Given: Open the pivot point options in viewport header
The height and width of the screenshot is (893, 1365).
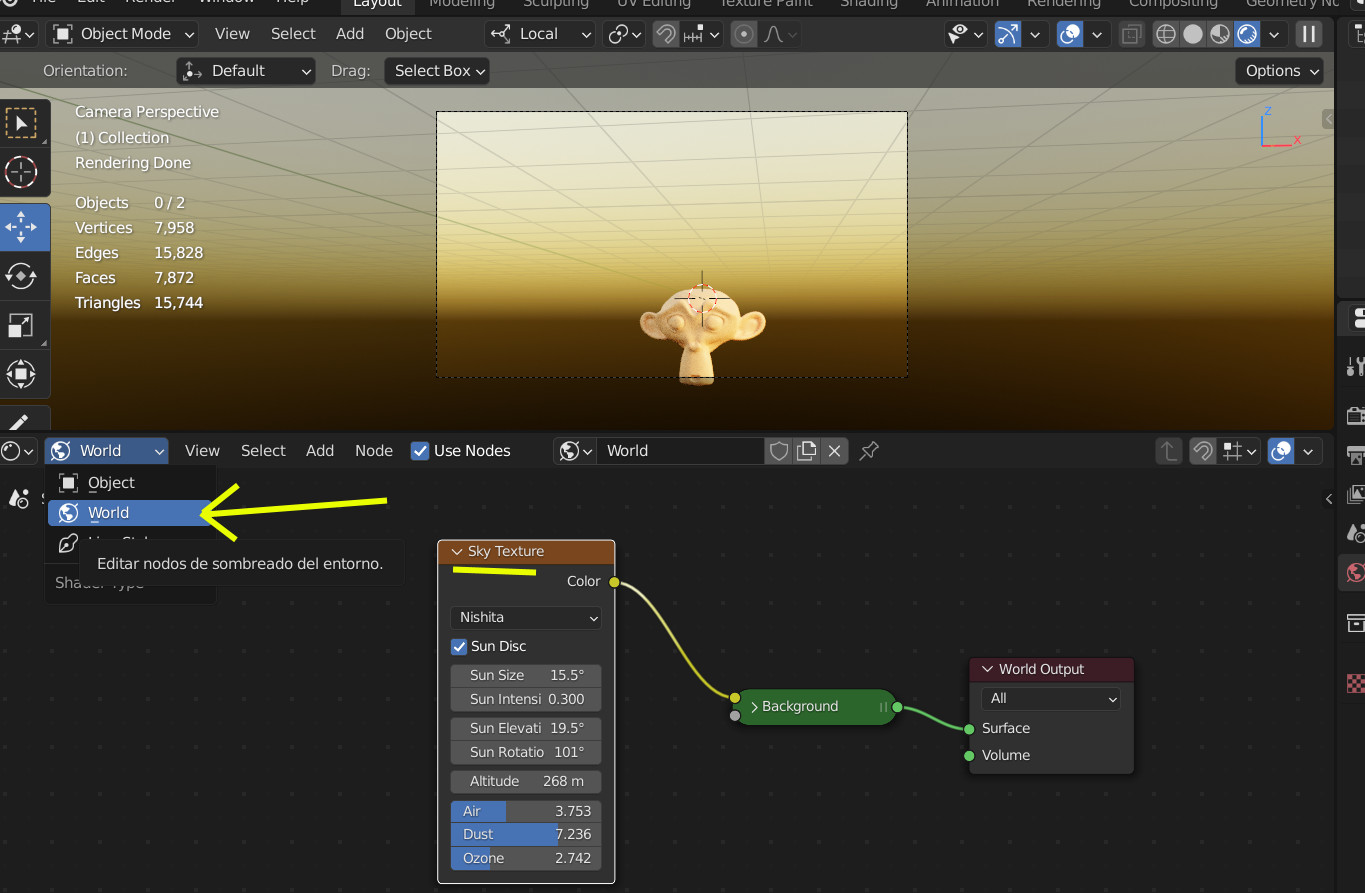Looking at the screenshot, I should coord(625,34).
